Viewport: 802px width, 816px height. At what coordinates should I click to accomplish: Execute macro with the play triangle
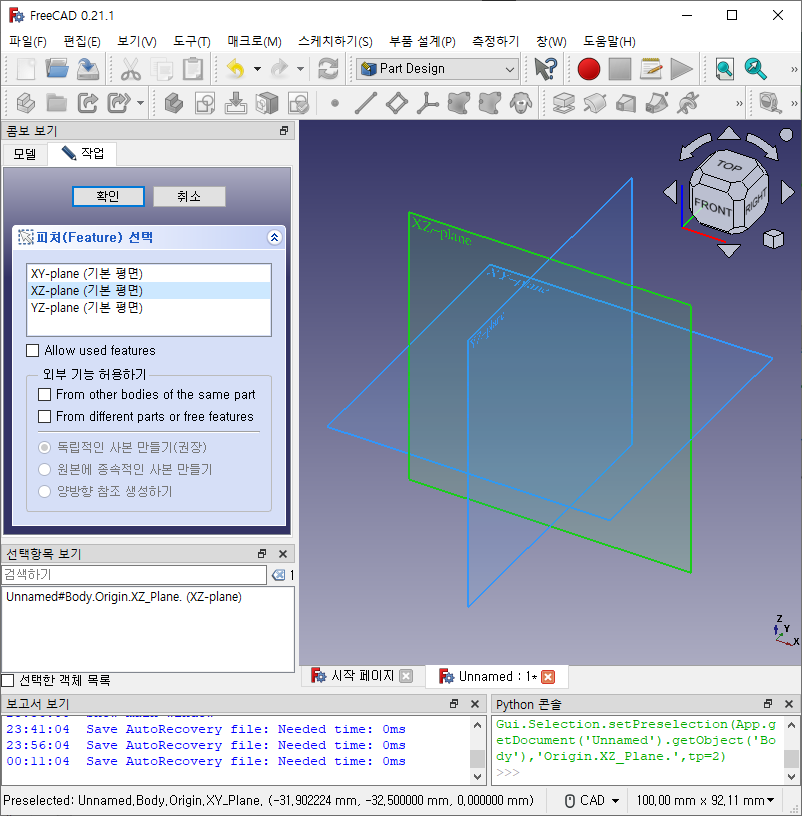click(681, 69)
